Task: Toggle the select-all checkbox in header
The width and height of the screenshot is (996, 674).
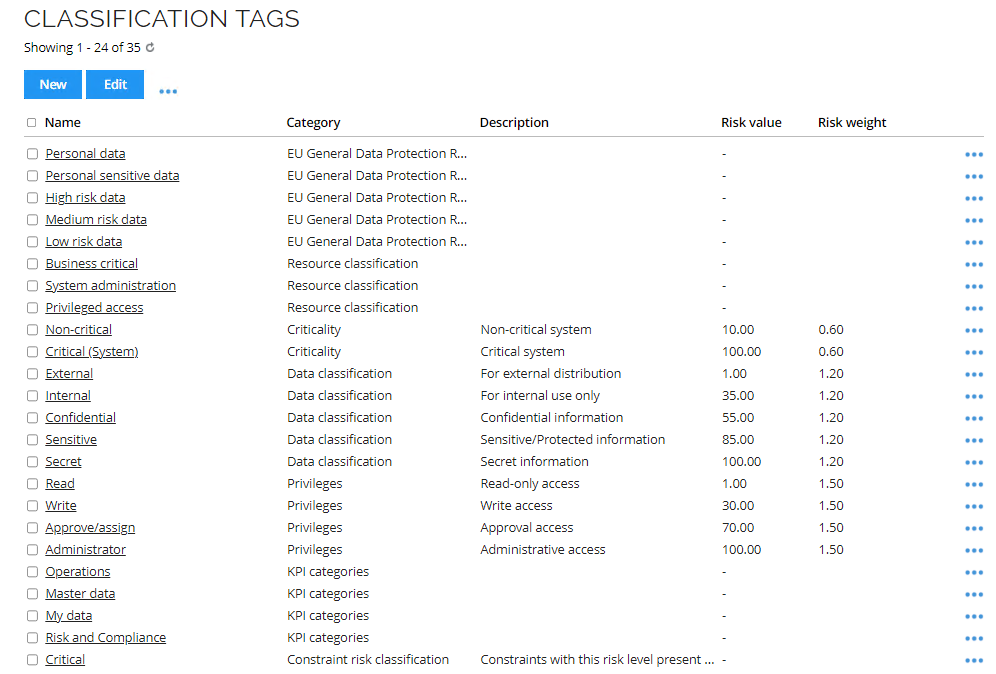Action: point(31,123)
